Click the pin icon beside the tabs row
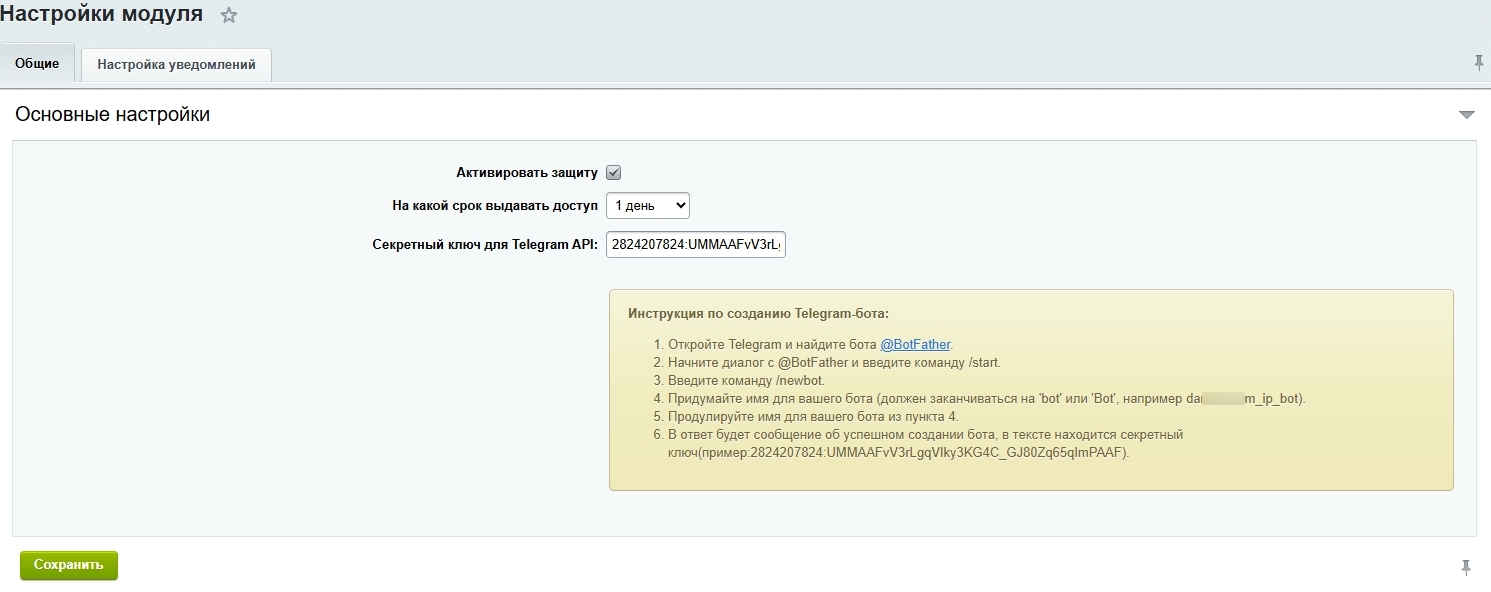 click(x=1478, y=63)
